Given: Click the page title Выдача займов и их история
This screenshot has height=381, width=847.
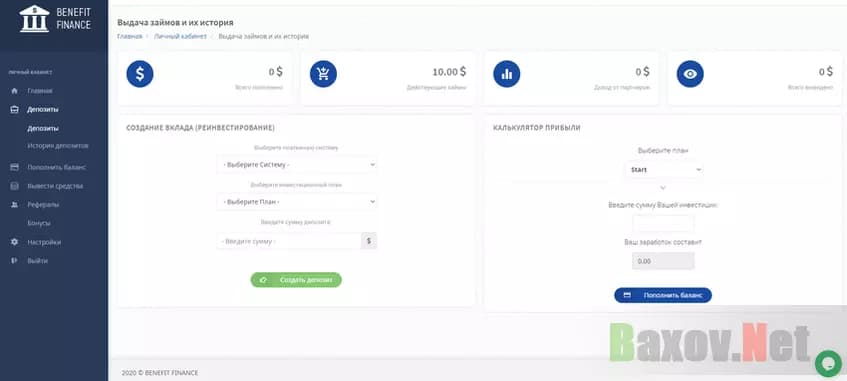Looking at the screenshot, I should tap(176, 23).
